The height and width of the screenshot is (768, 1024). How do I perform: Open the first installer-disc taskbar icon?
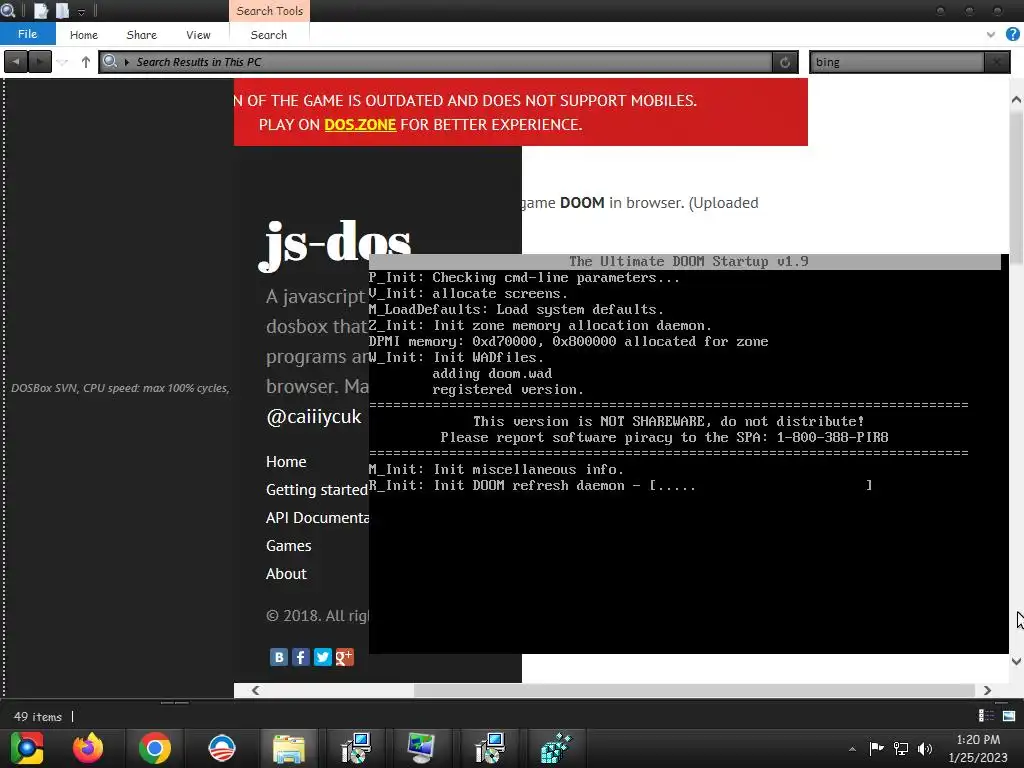tap(356, 748)
